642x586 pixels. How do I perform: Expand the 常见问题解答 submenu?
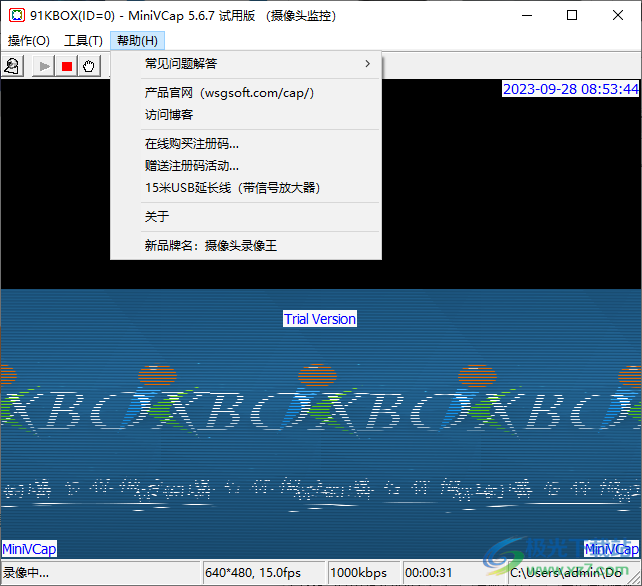pyautogui.click(x=246, y=64)
